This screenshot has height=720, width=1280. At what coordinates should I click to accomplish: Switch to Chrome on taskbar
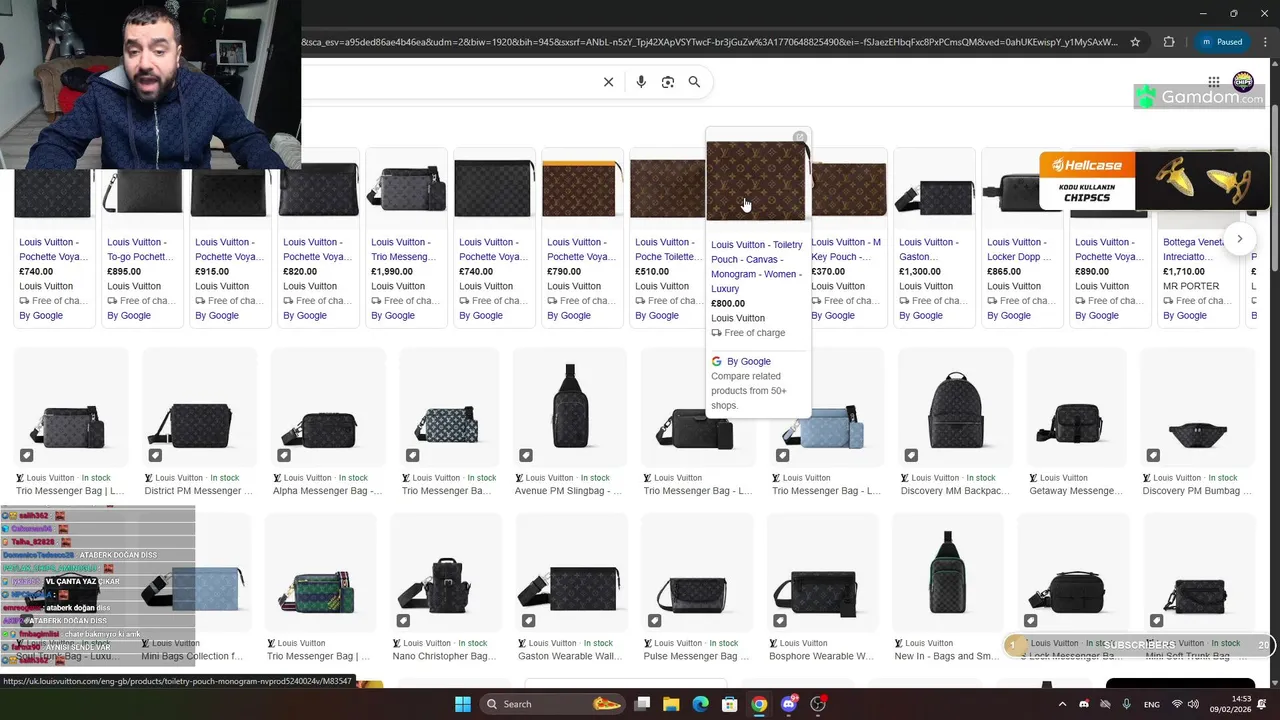tap(759, 704)
